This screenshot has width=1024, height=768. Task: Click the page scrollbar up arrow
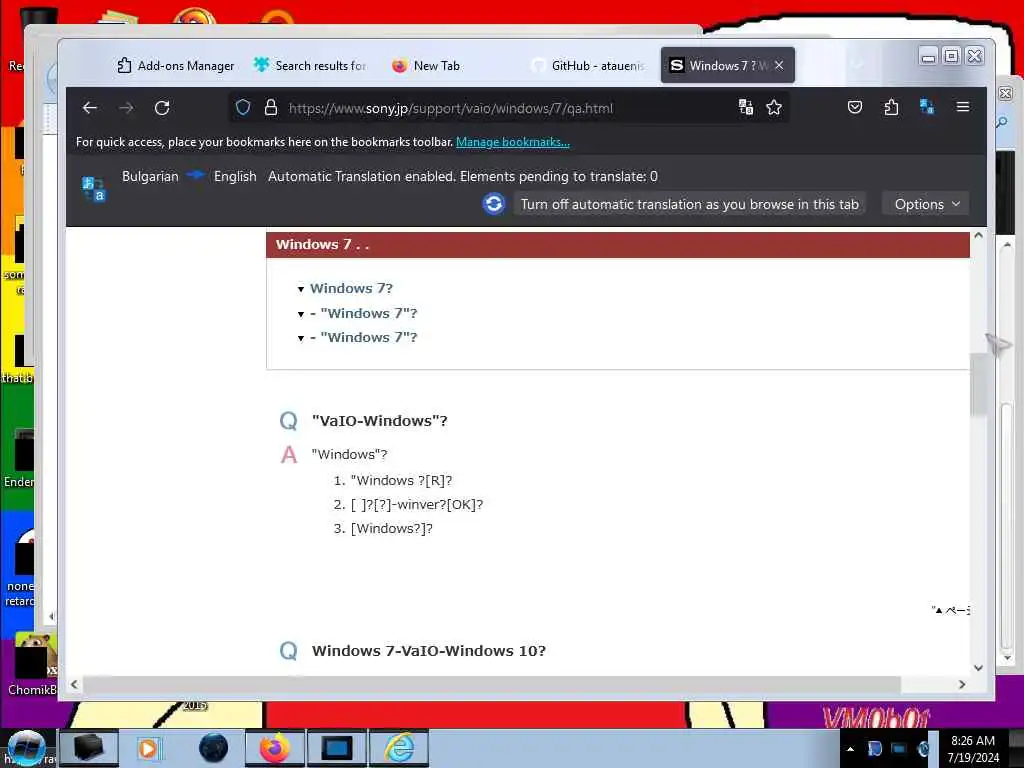pyautogui.click(x=978, y=235)
